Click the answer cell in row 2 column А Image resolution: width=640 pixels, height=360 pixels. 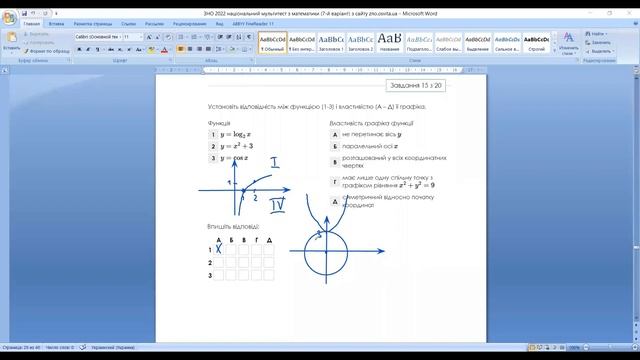point(218,262)
